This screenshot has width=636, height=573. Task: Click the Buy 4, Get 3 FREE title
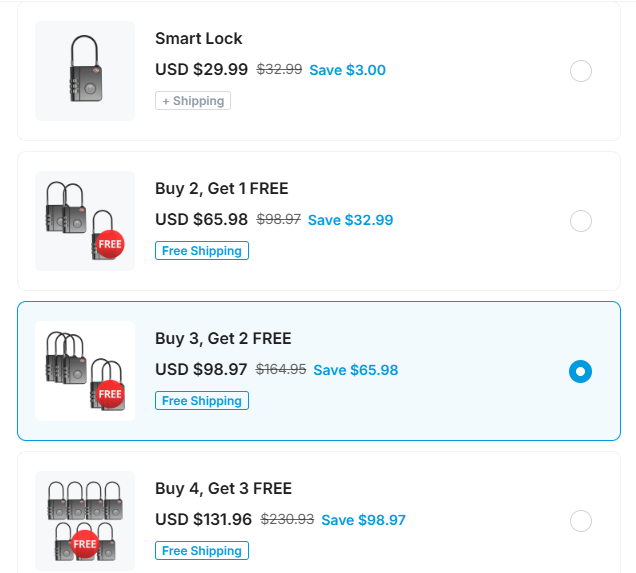223,489
